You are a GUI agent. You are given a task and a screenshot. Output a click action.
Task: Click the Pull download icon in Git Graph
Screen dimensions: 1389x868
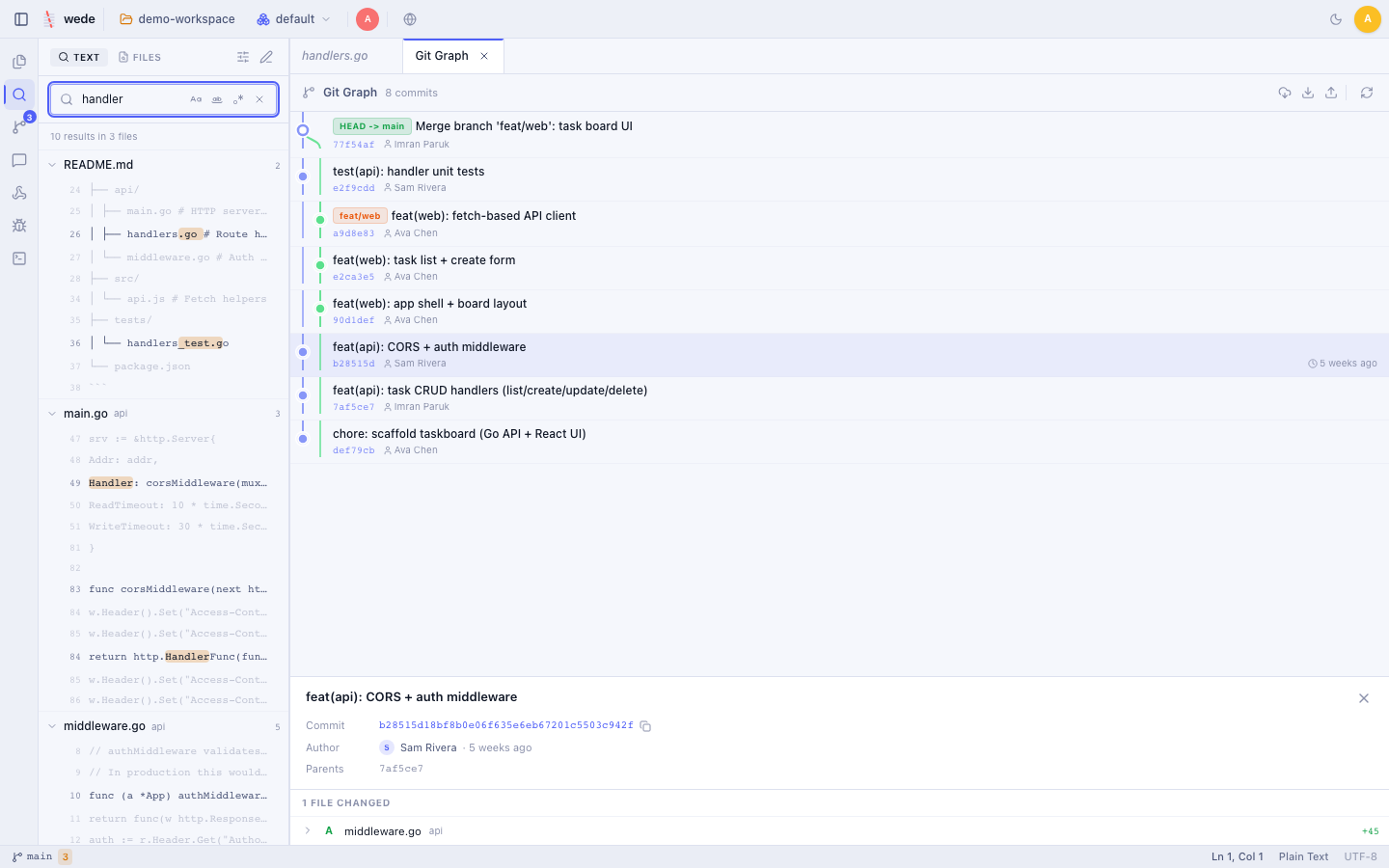click(x=1308, y=93)
